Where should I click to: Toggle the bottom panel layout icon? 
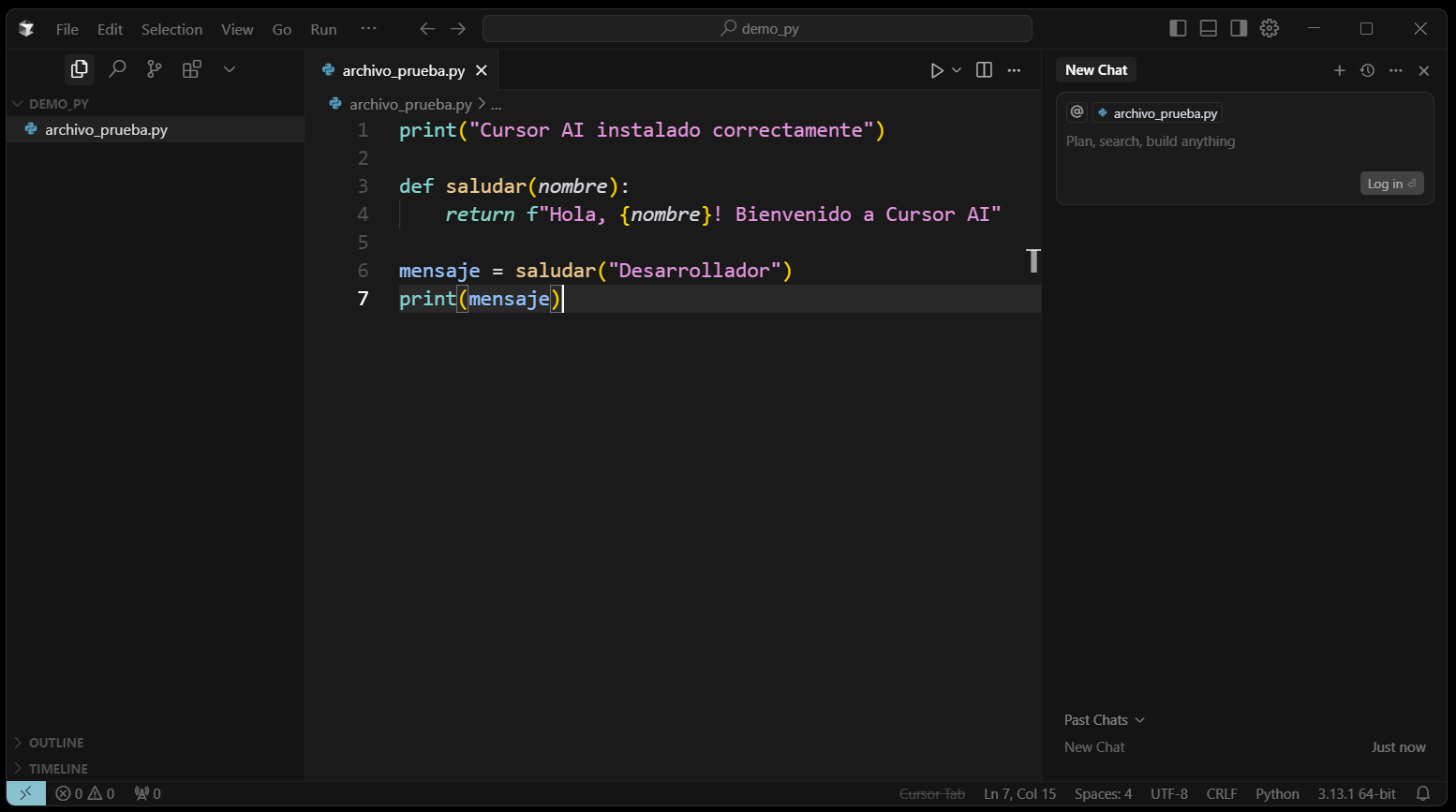click(x=1209, y=29)
